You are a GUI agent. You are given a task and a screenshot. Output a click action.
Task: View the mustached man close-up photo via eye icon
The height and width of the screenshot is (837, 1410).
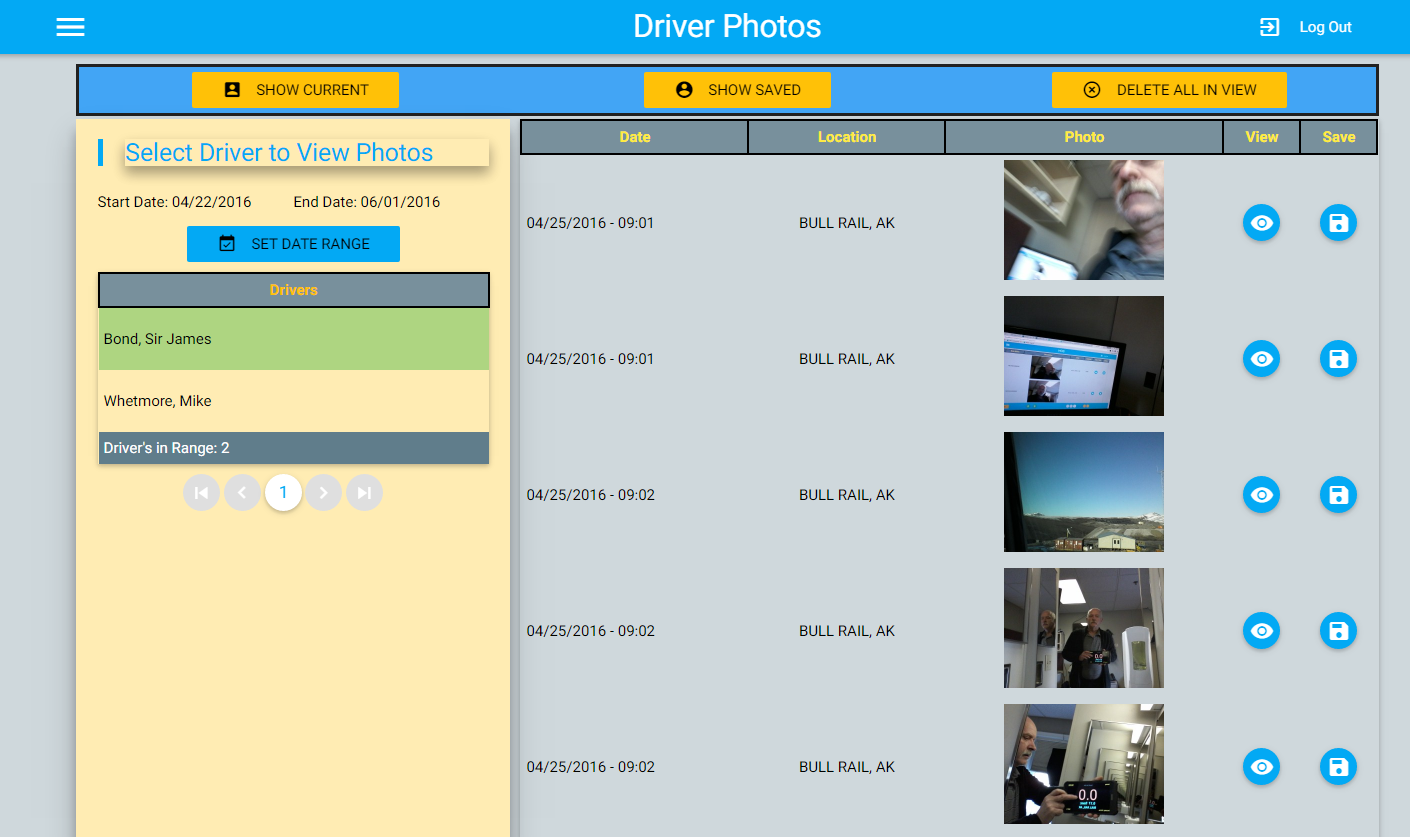pyautogui.click(x=1261, y=223)
